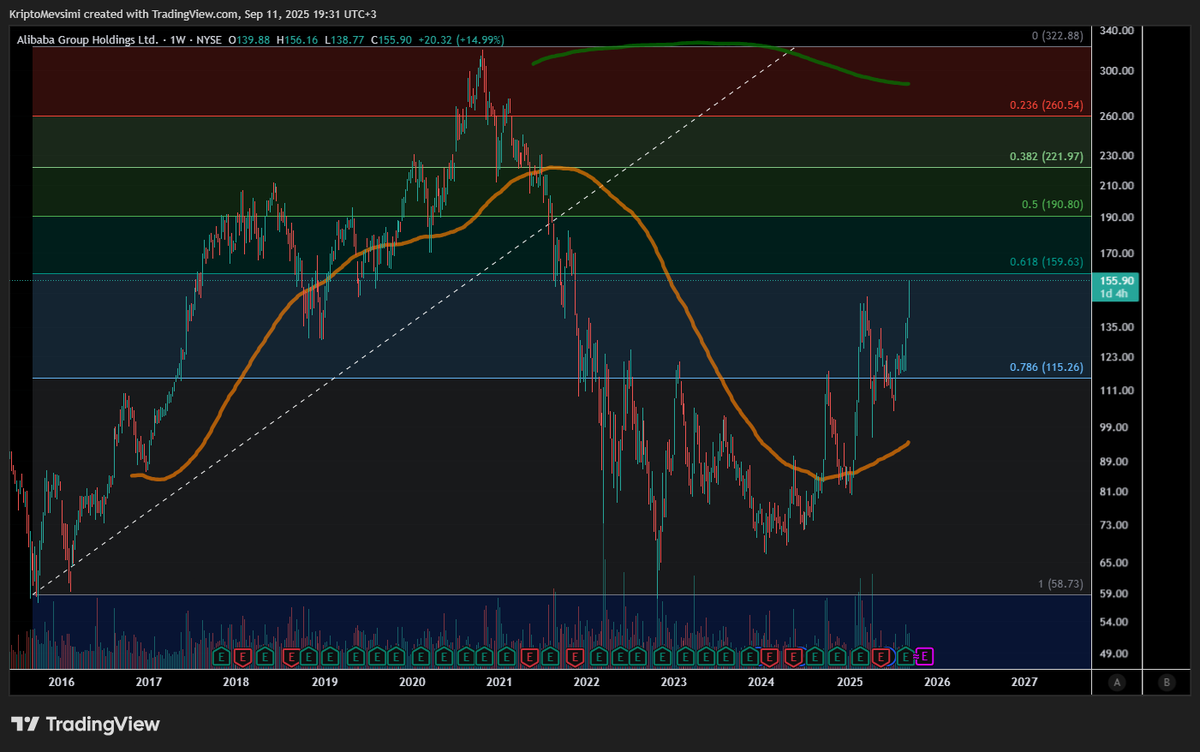Open the TradingView logo link
This screenshot has width=1200, height=752.
coord(85,724)
